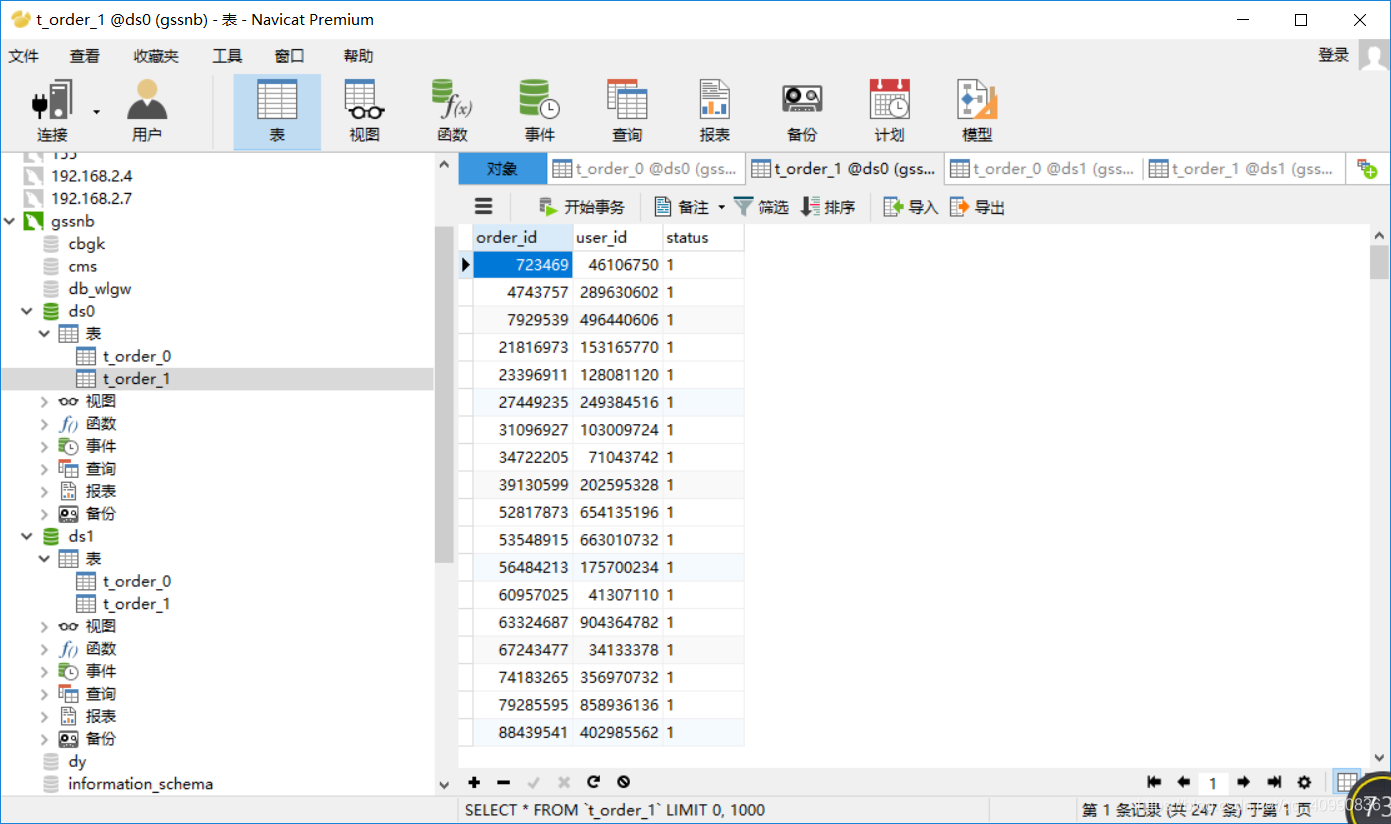Delete record with minus icon
Screen dimensions: 1391x824
pos(504,782)
